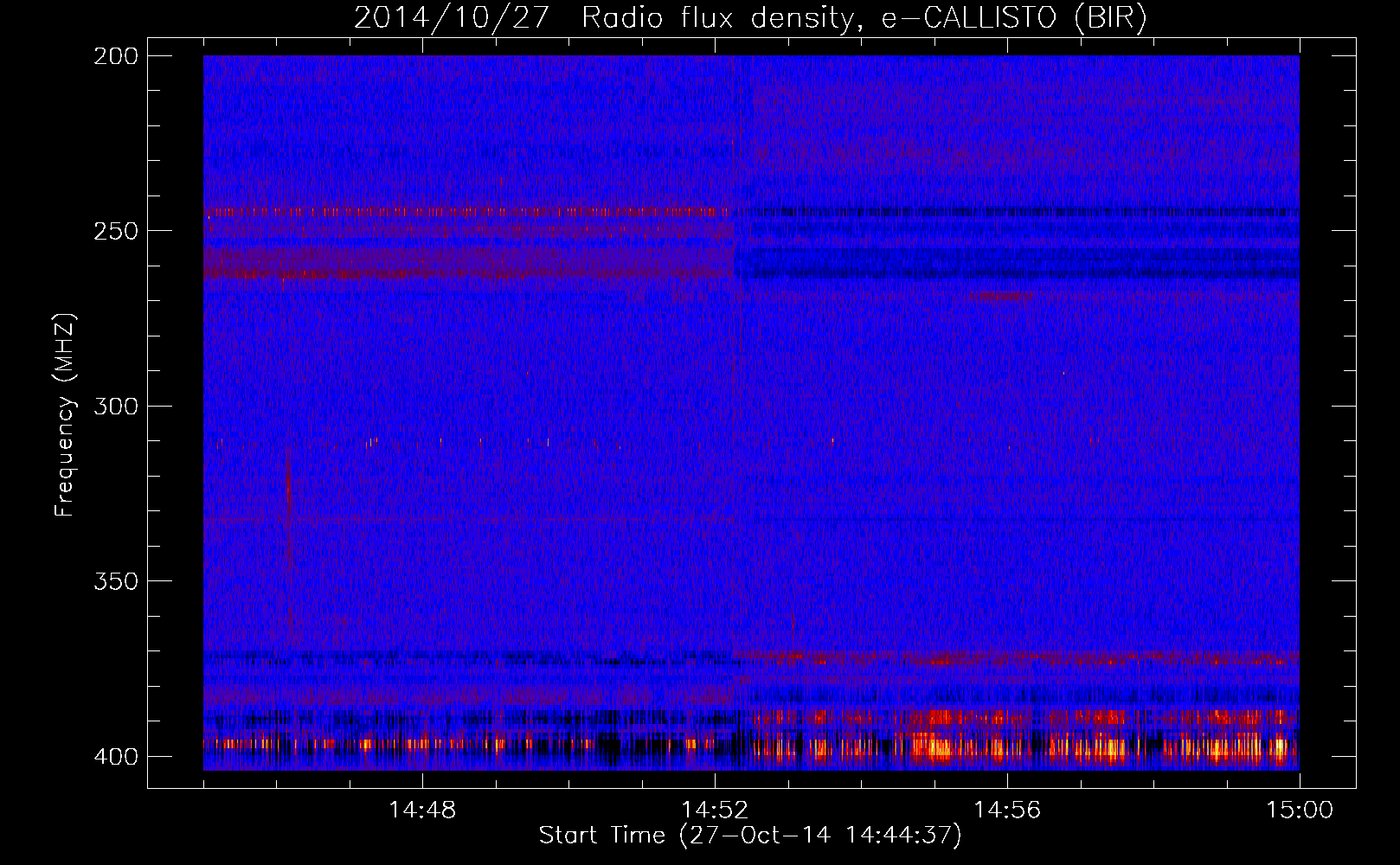Viewport: 1400px width, 865px height.
Task: Click the 250 frequency tick label
Action: coord(115,231)
